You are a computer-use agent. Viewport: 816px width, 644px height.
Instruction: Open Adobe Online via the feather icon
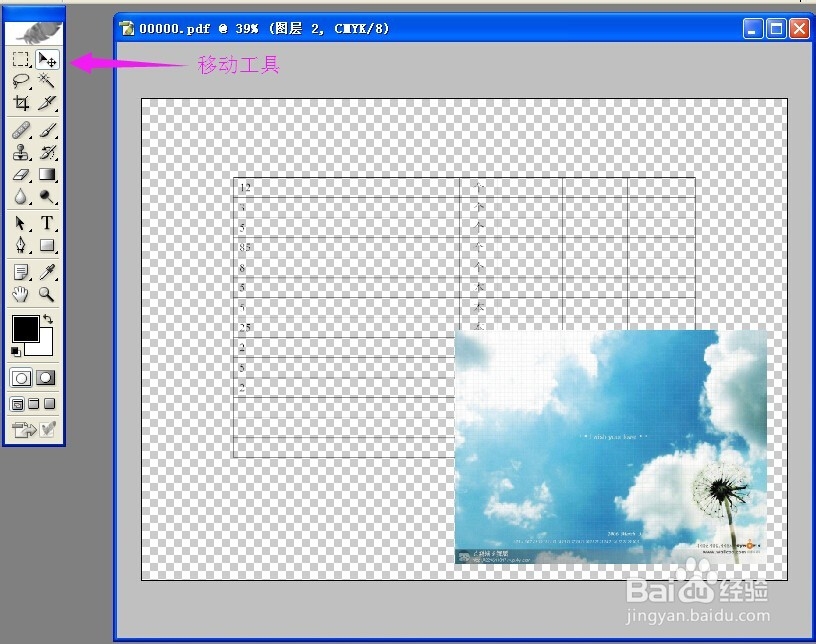34,32
